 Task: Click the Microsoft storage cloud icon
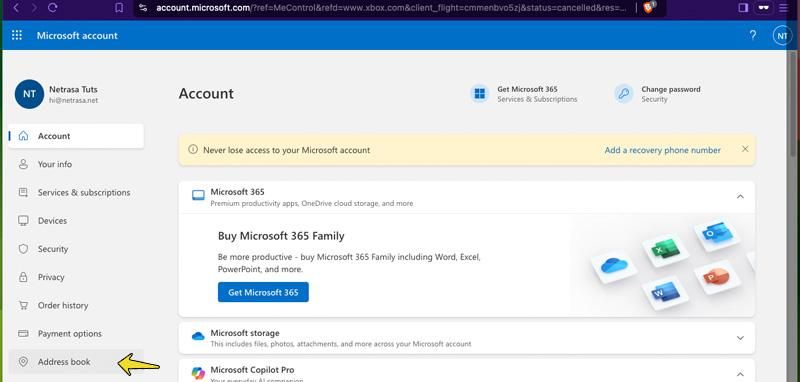(198, 336)
